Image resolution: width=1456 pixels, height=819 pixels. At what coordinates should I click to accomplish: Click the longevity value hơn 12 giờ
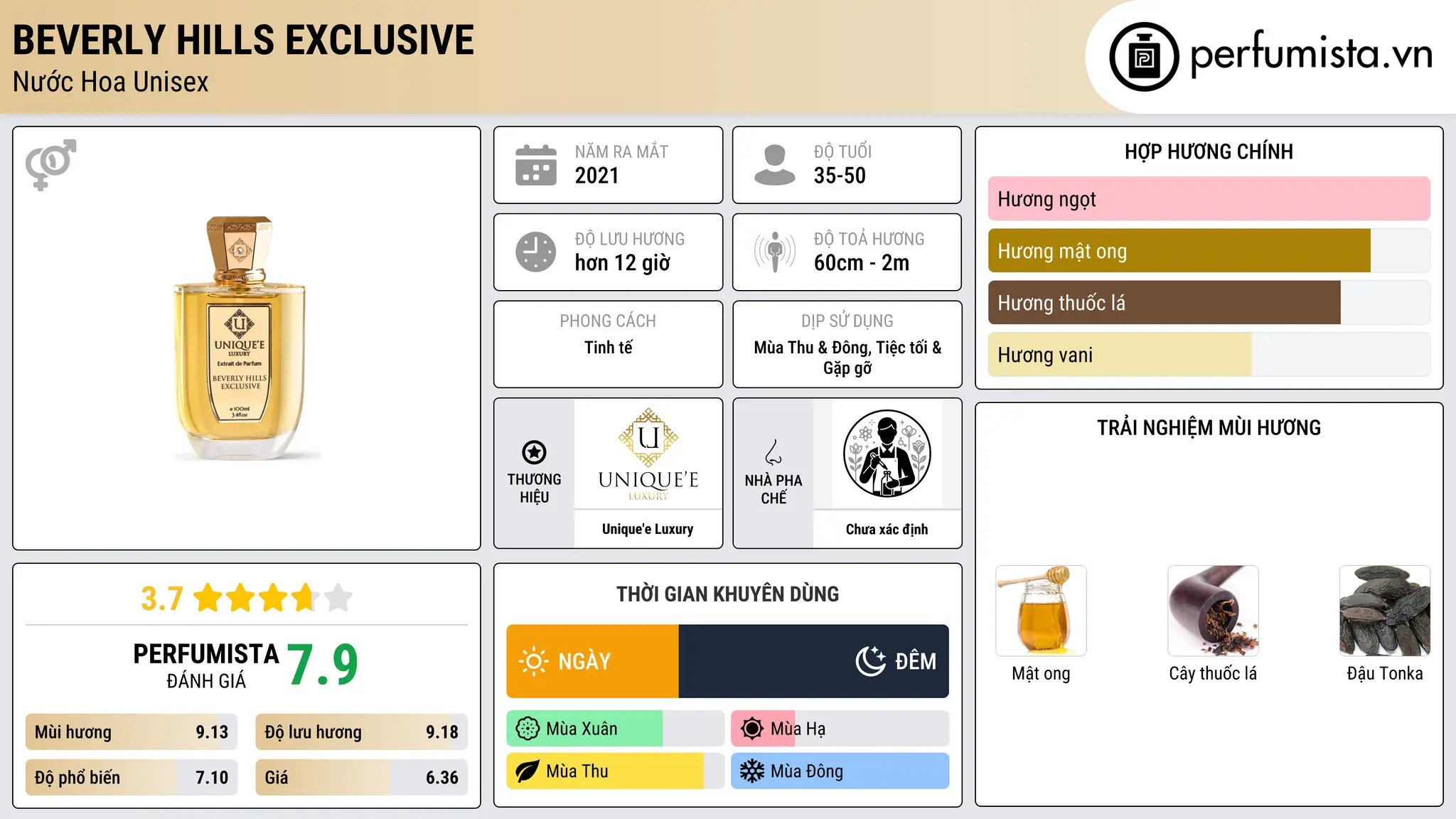(623, 263)
